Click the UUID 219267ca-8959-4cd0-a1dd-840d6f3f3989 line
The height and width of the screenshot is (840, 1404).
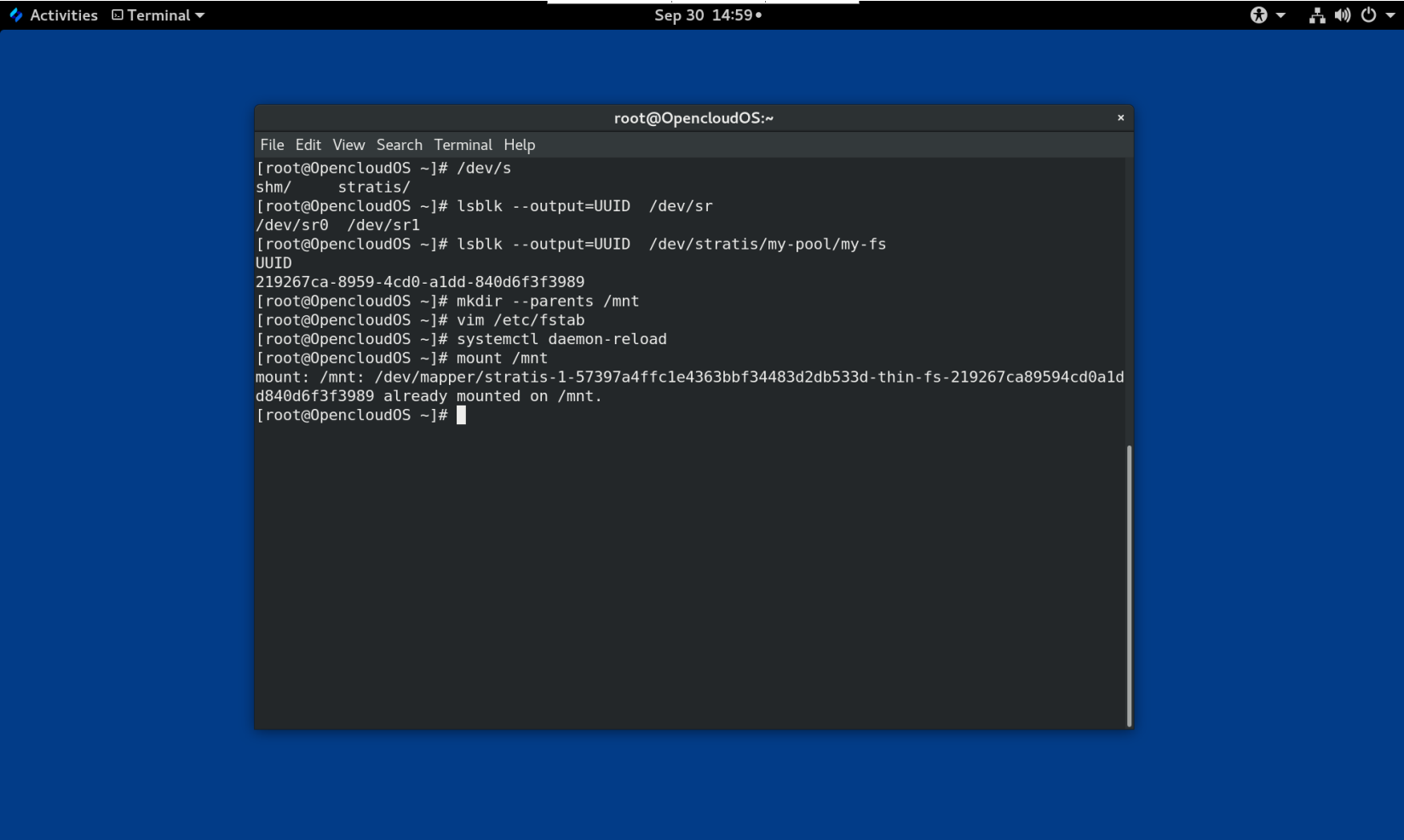(420, 282)
